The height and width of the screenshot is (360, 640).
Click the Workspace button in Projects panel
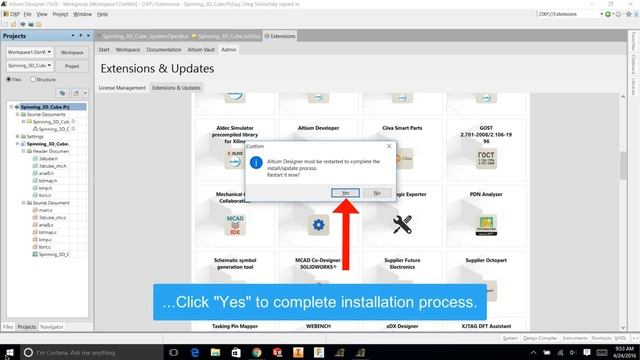pos(72,52)
